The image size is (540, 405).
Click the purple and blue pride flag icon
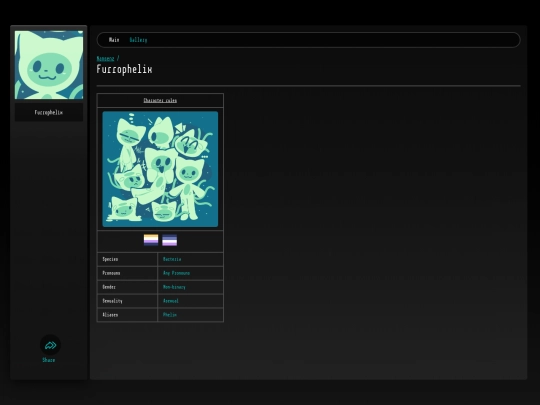point(169,240)
